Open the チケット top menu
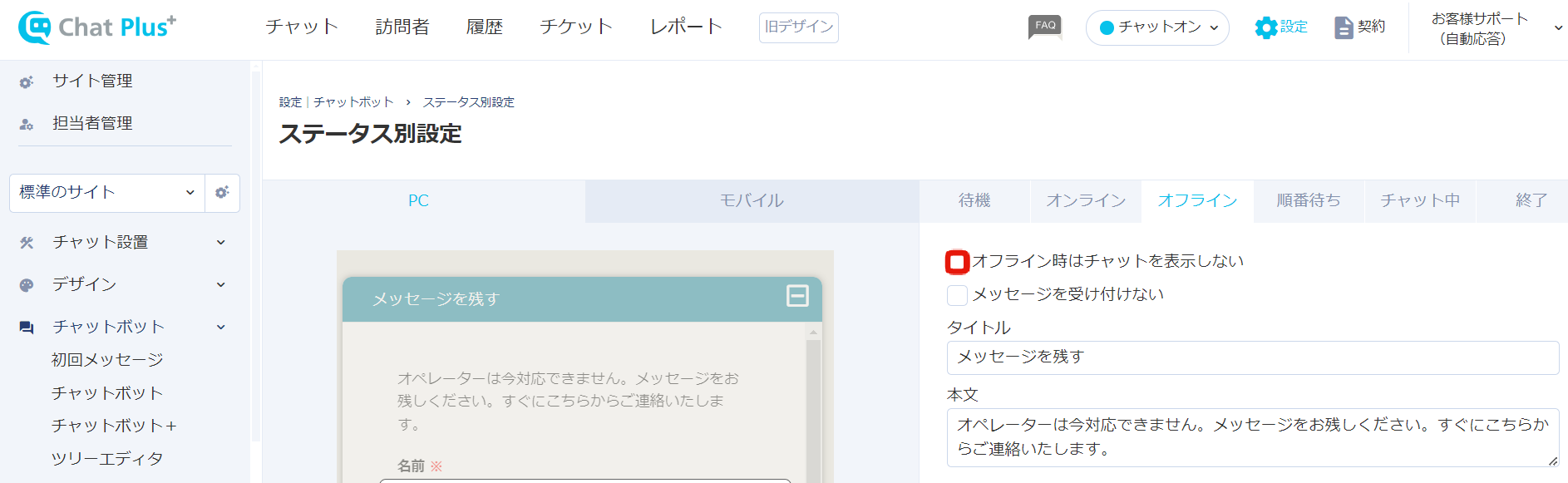The width and height of the screenshot is (1568, 483). 576,27
